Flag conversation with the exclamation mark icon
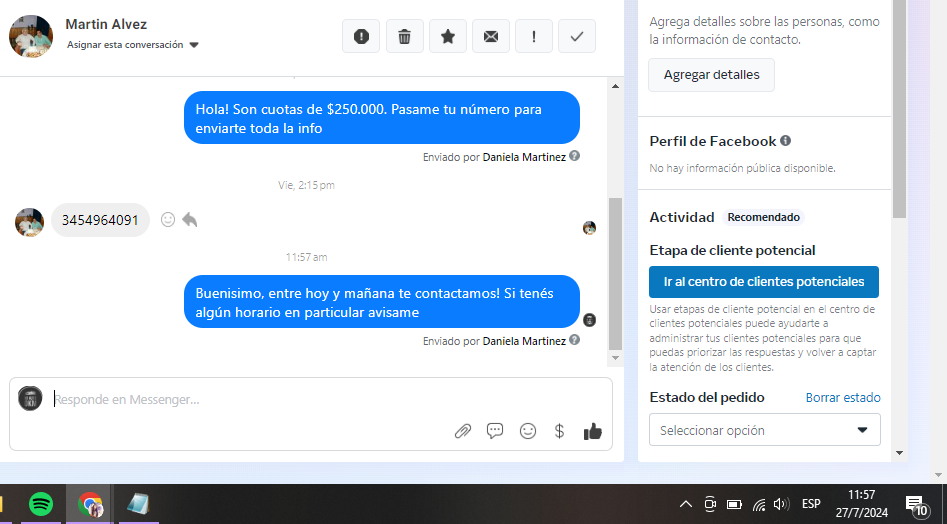The image size is (947, 524). click(534, 37)
